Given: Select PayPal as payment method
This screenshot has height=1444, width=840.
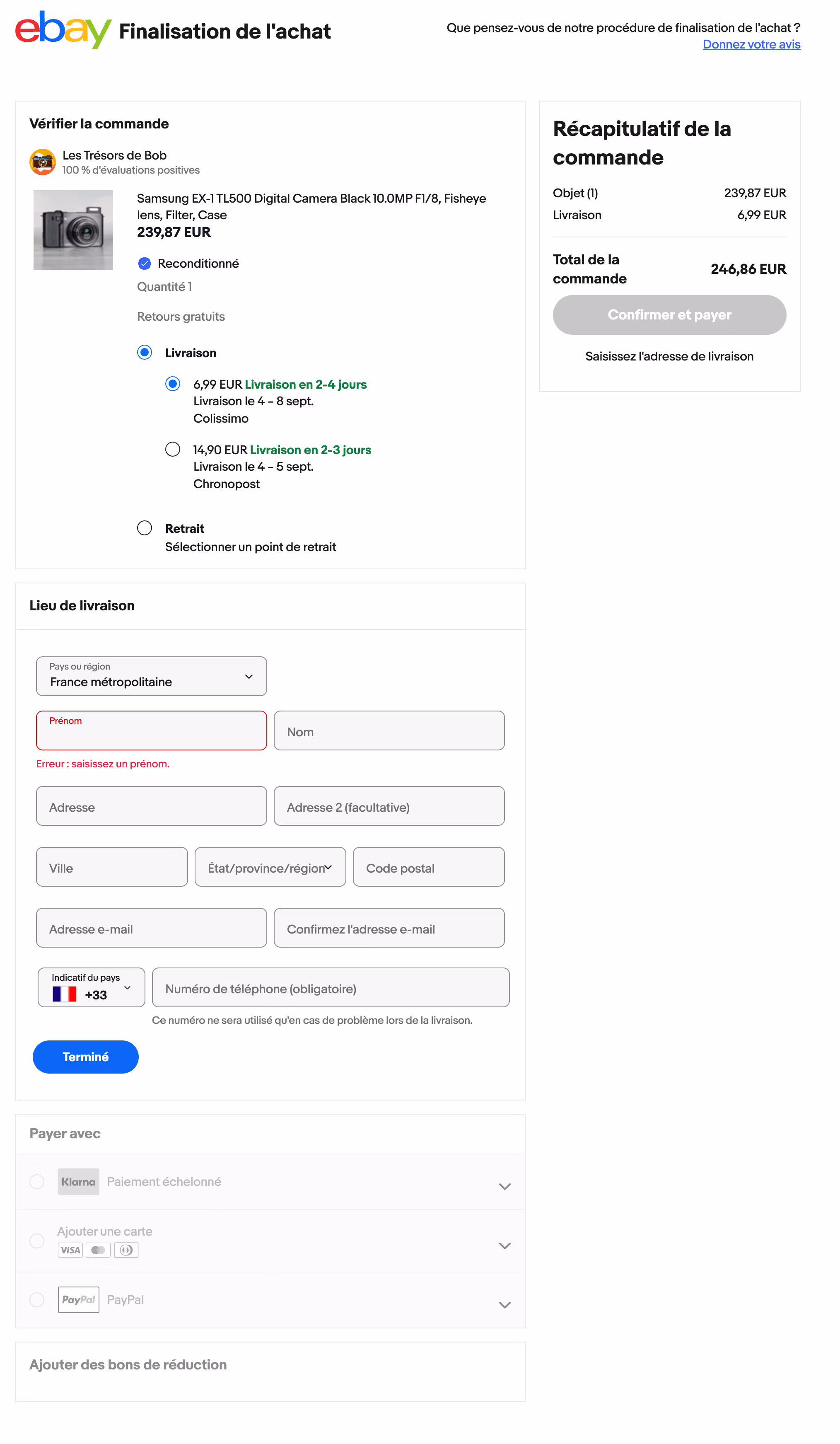Looking at the screenshot, I should (37, 1299).
